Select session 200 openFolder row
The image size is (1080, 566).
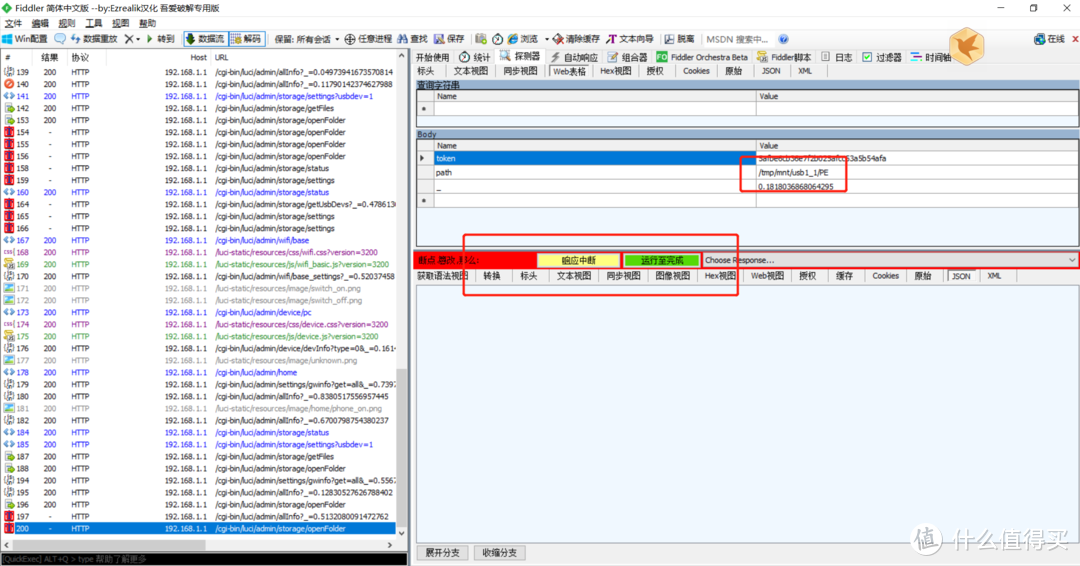coord(199,529)
